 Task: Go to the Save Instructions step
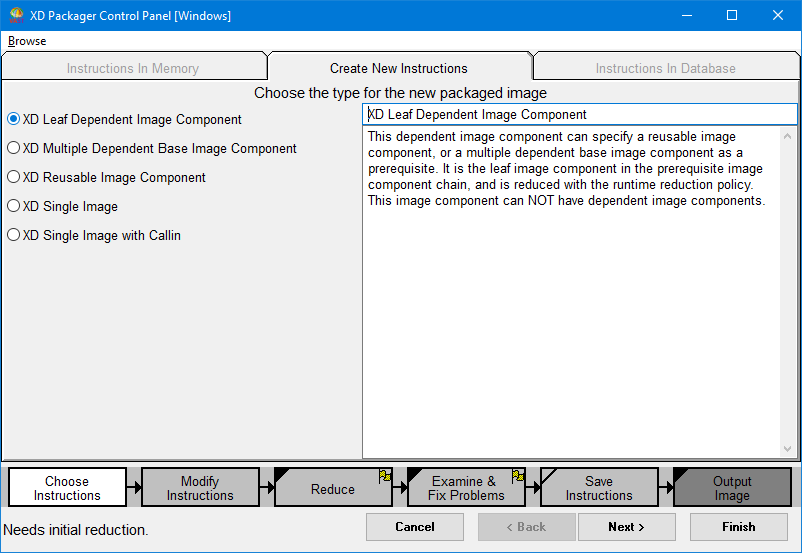599,488
